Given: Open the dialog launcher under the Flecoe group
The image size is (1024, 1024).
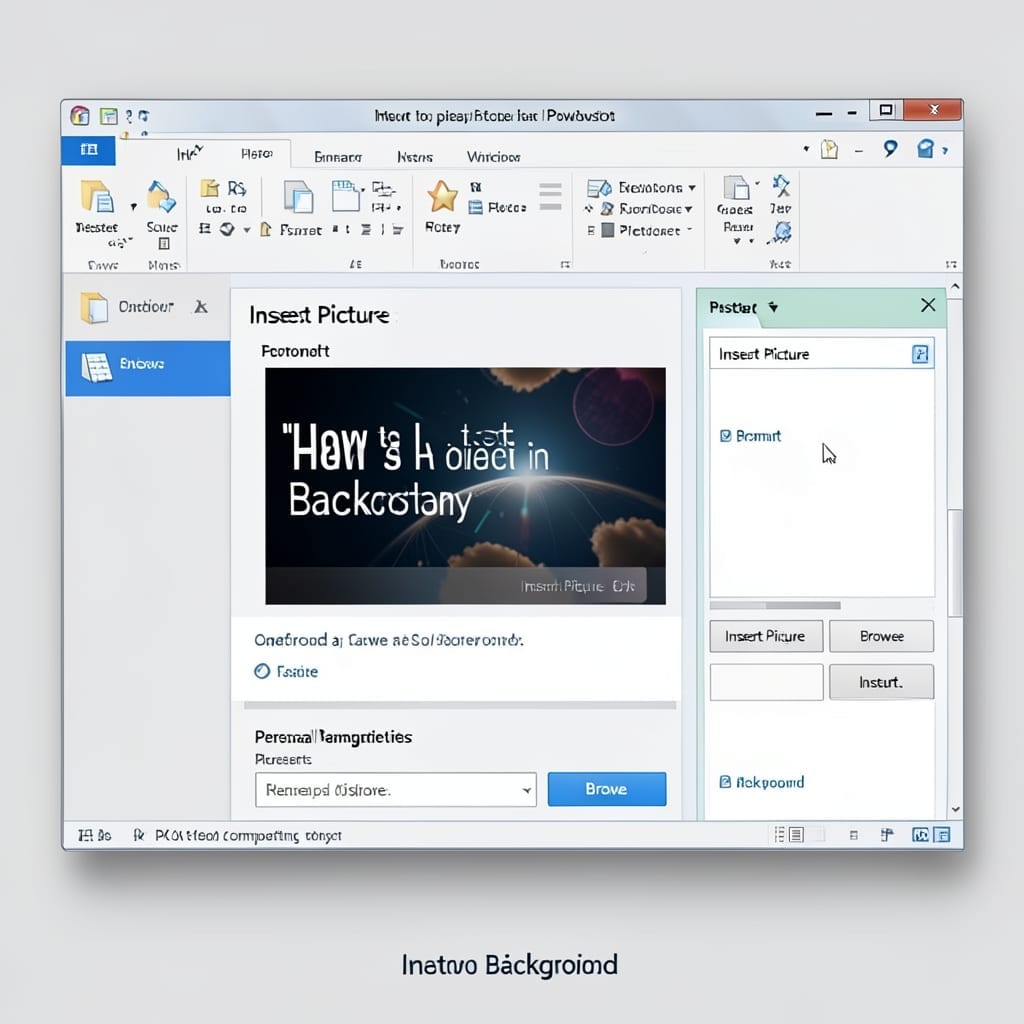Looking at the screenshot, I should point(566,264).
